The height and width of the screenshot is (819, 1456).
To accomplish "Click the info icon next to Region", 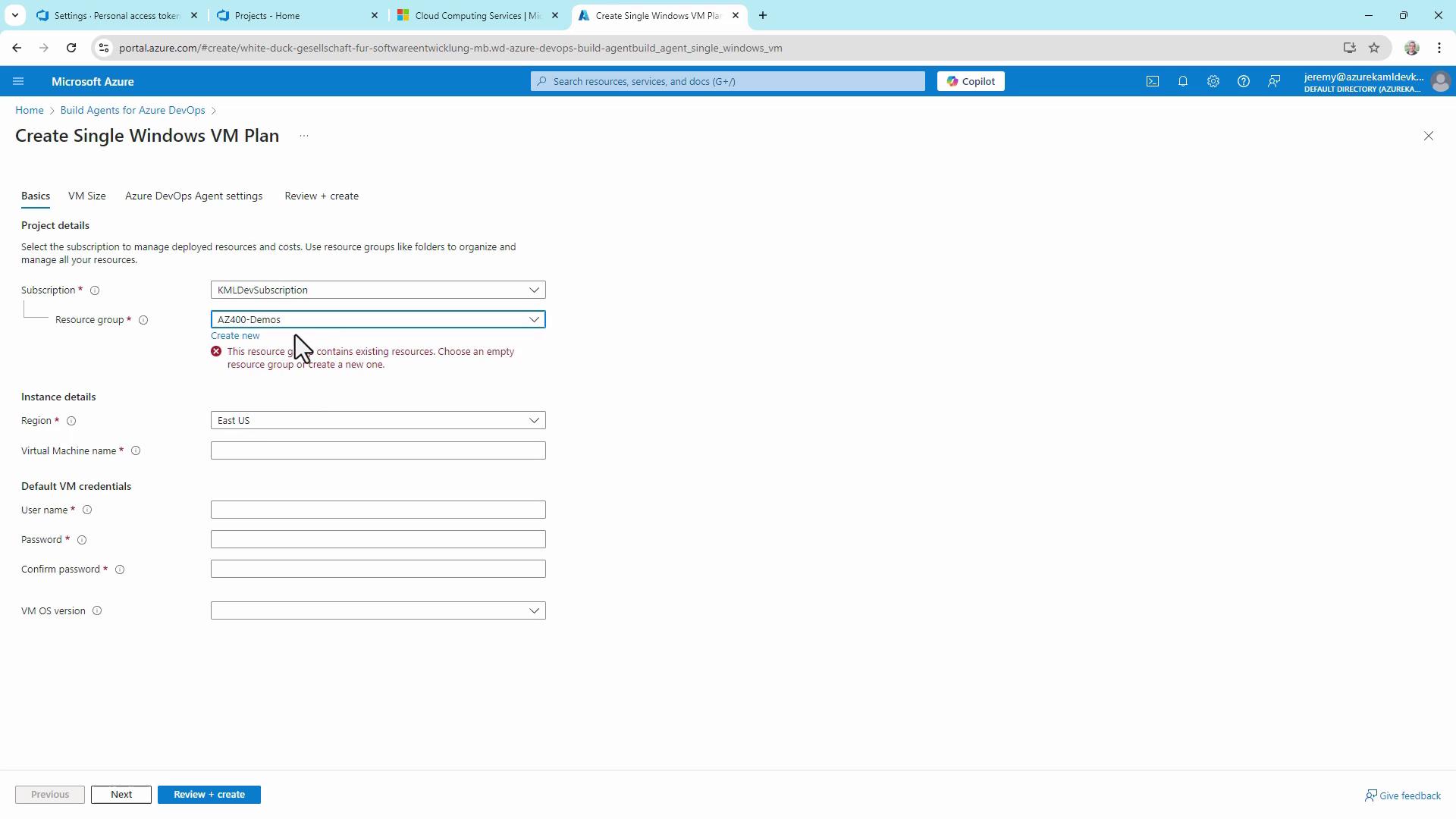I will coord(71,421).
